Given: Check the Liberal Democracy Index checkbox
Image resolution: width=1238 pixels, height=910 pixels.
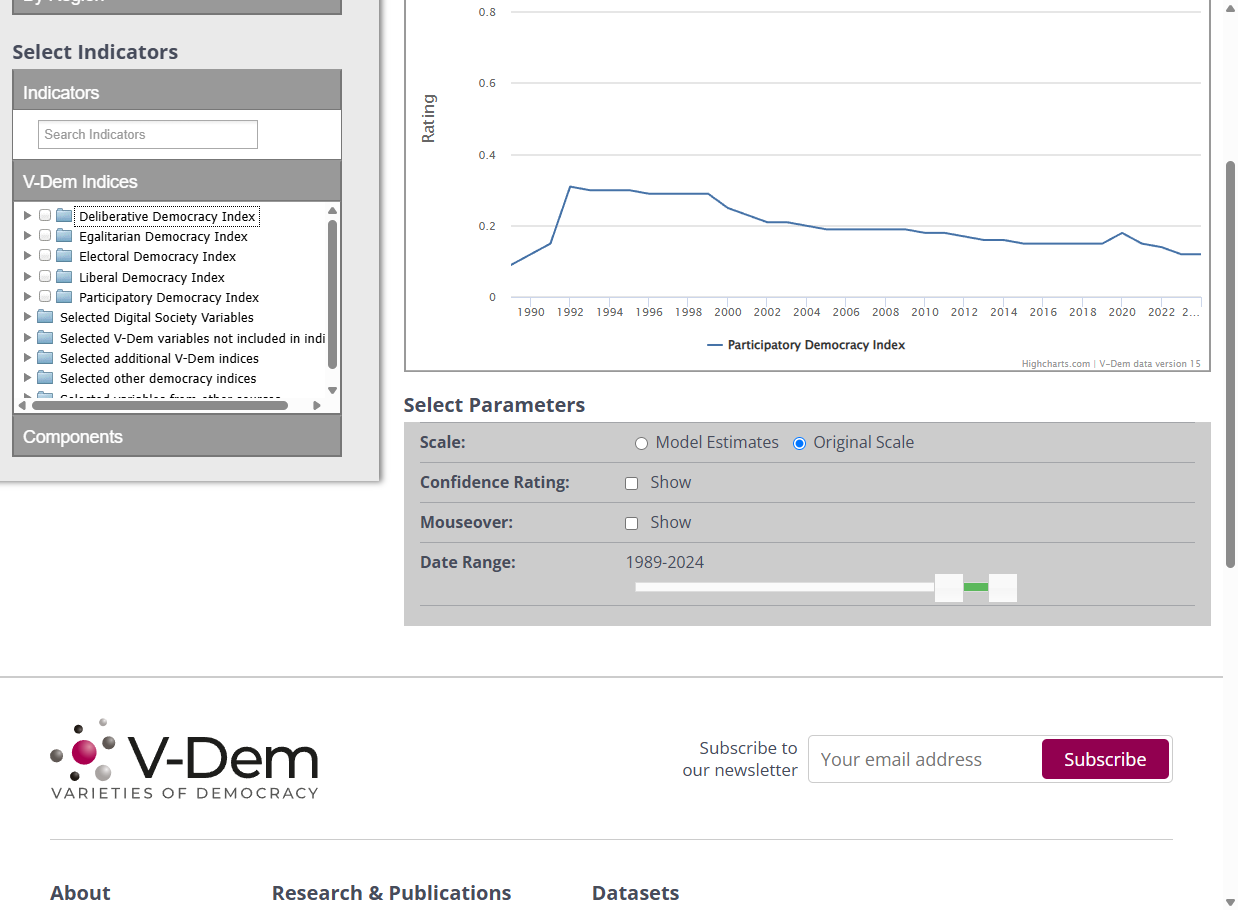Looking at the screenshot, I should click(45, 277).
